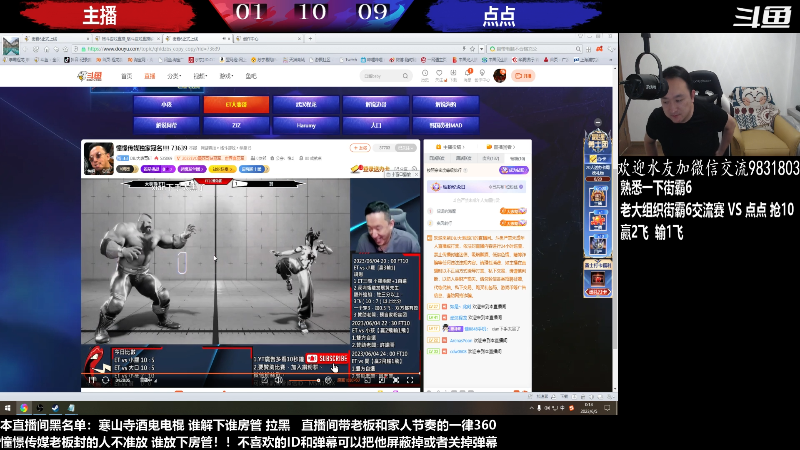Open a new browser tab with the plus button
This screenshot has width=800, height=450.
click(x=310, y=38)
